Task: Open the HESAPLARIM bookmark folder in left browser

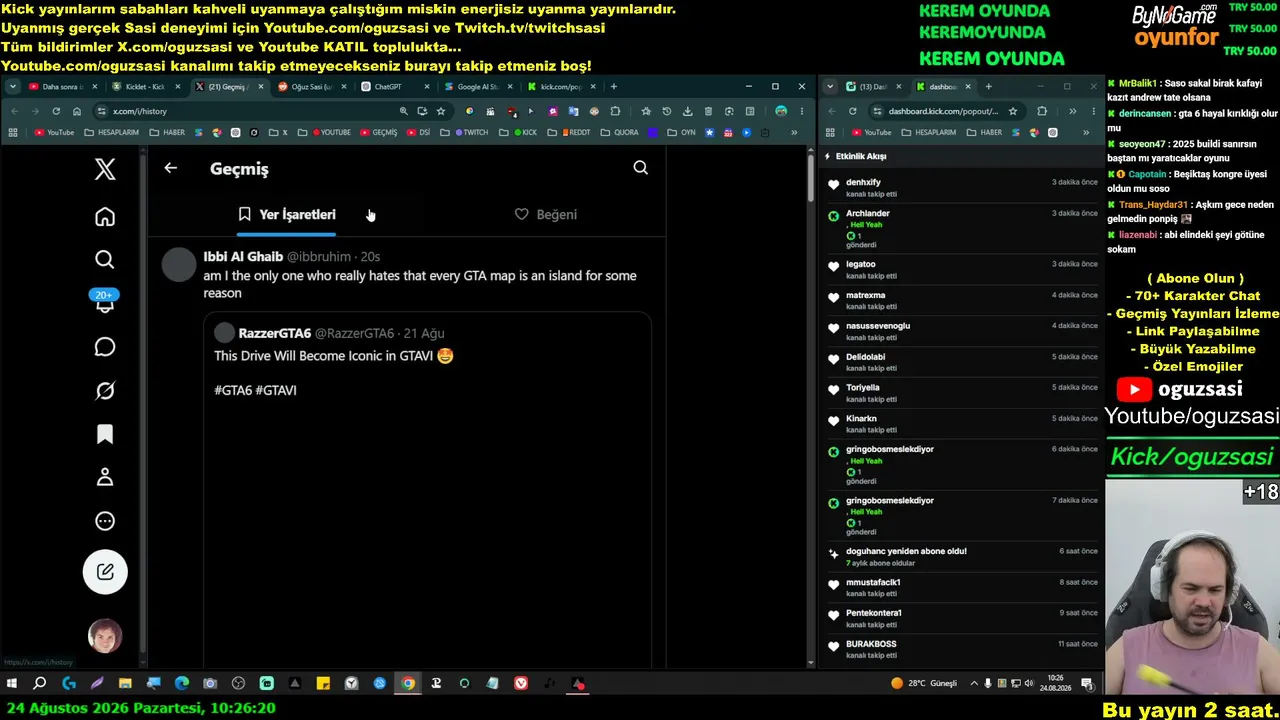Action: coord(111,132)
